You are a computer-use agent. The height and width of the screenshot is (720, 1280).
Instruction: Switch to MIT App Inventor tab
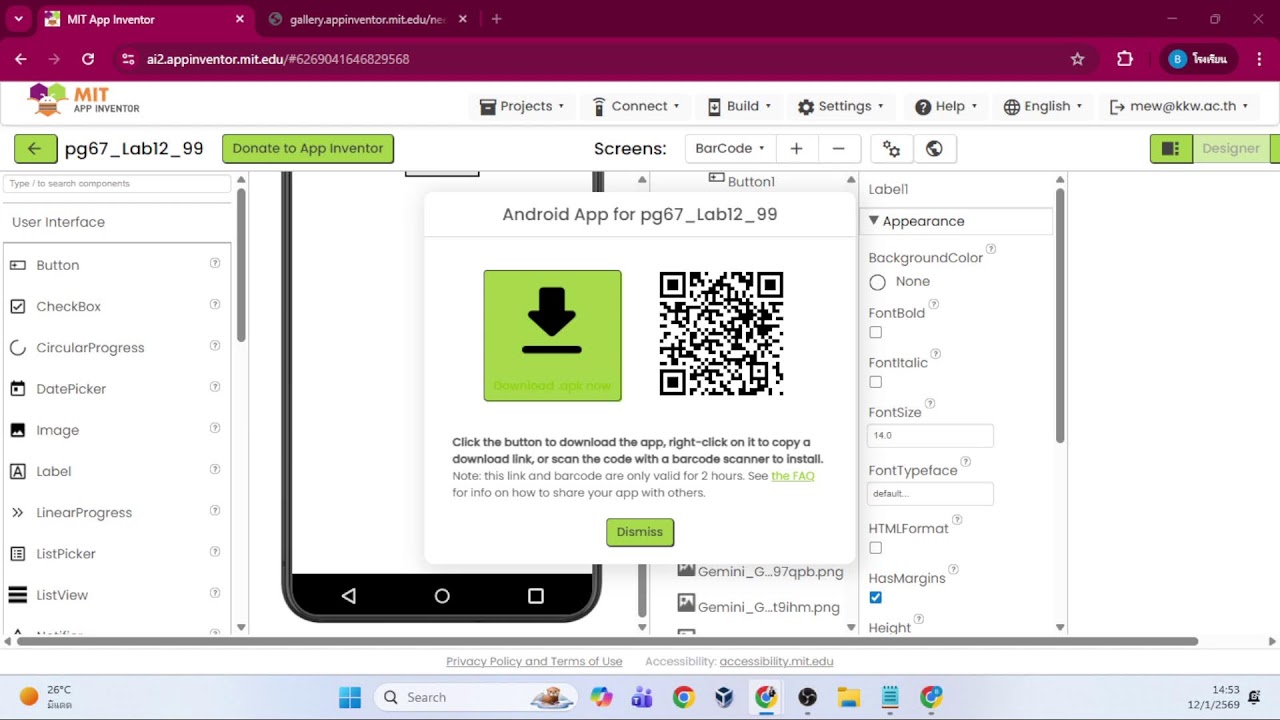pyautogui.click(x=143, y=19)
